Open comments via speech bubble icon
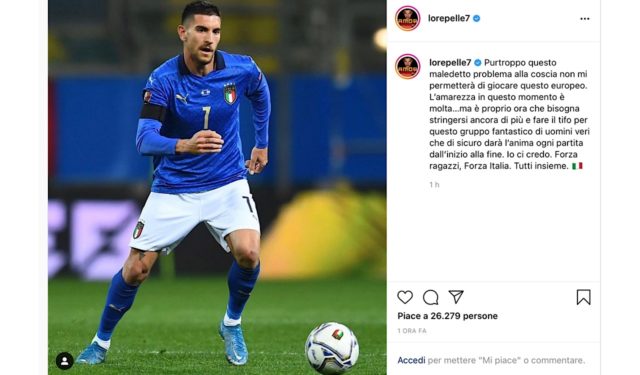 click(x=430, y=297)
